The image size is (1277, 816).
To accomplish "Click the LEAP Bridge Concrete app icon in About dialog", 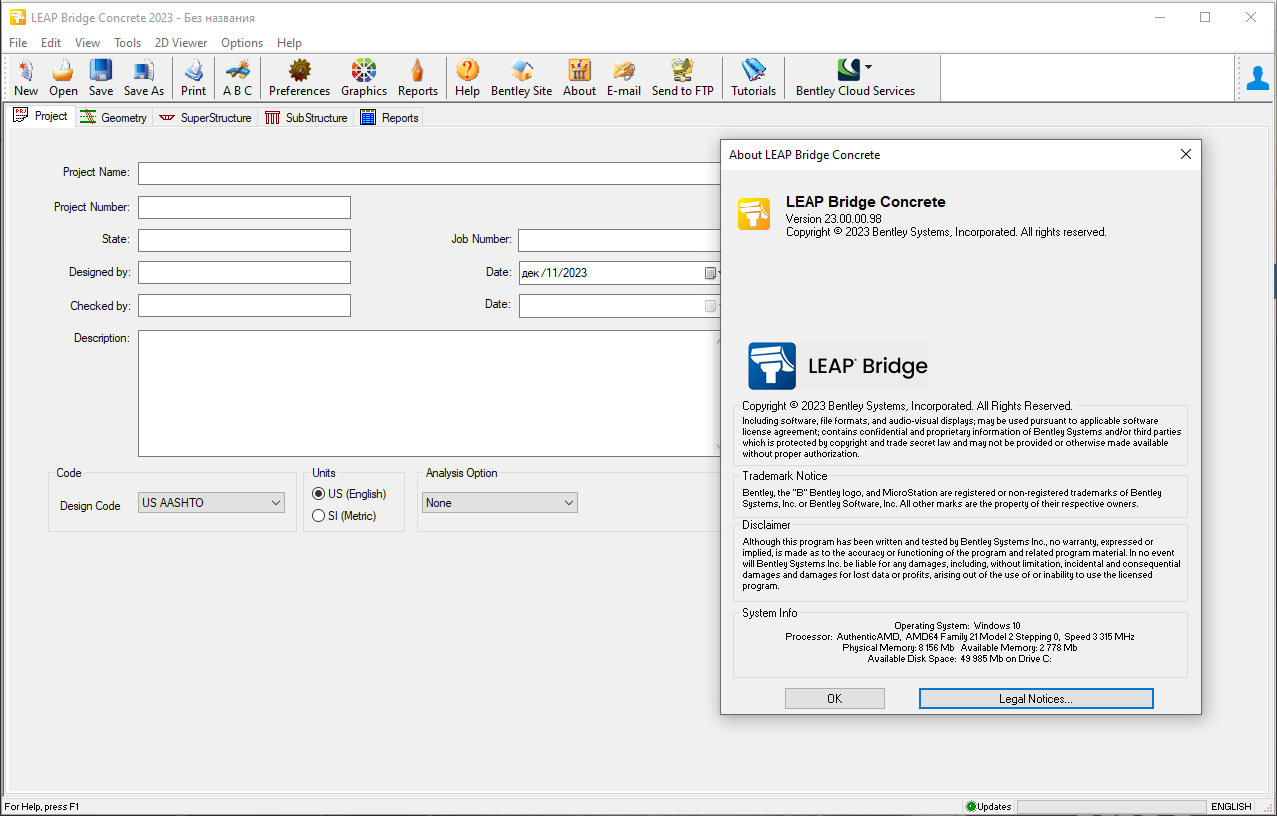I will pos(754,214).
